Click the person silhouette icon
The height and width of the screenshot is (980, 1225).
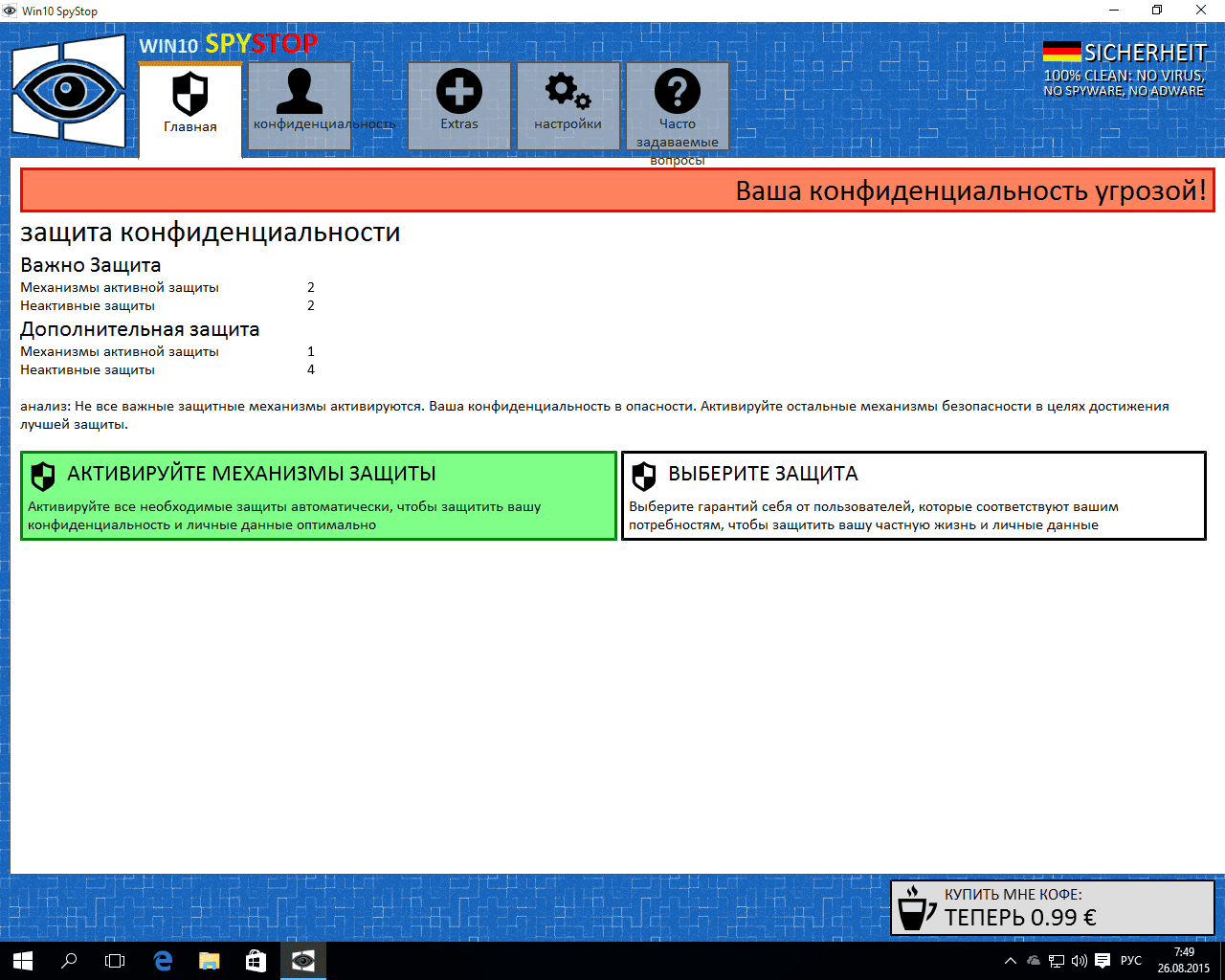(300, 91)
